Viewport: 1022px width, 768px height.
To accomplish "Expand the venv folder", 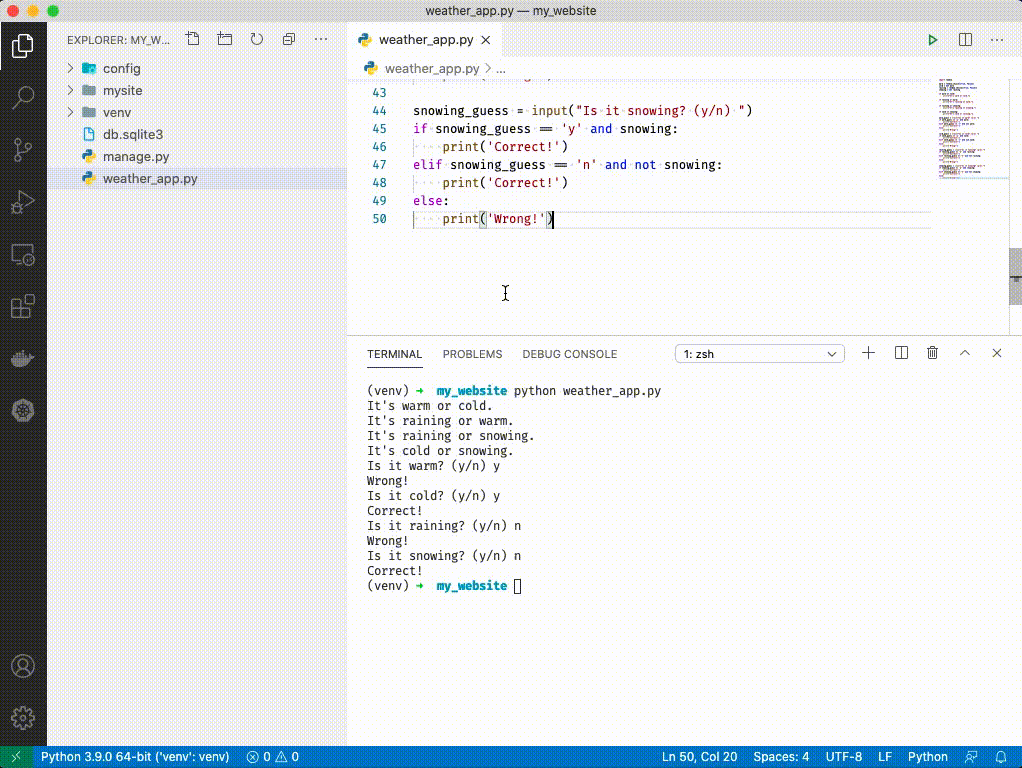I will pyautogui.click(x=116, y=113).
